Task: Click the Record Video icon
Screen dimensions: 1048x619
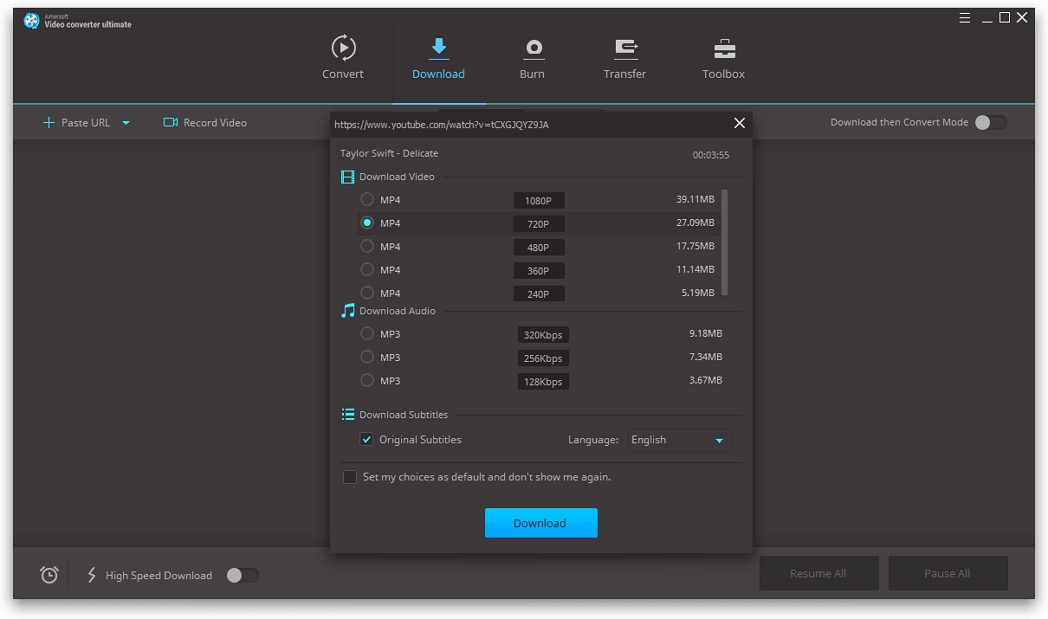Action: 169,122
